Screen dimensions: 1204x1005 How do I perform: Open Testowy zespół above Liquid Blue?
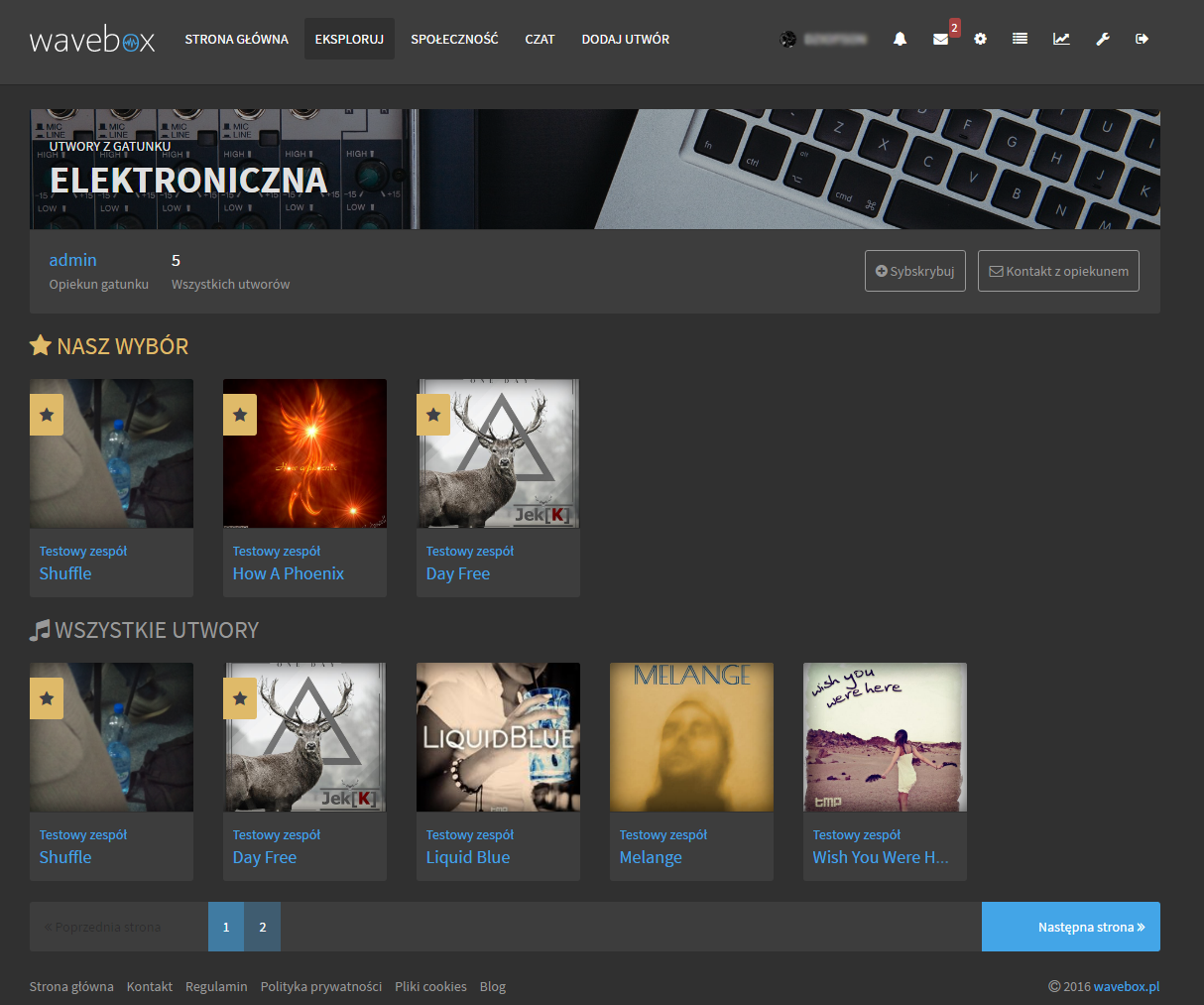[x=470, y=834]
